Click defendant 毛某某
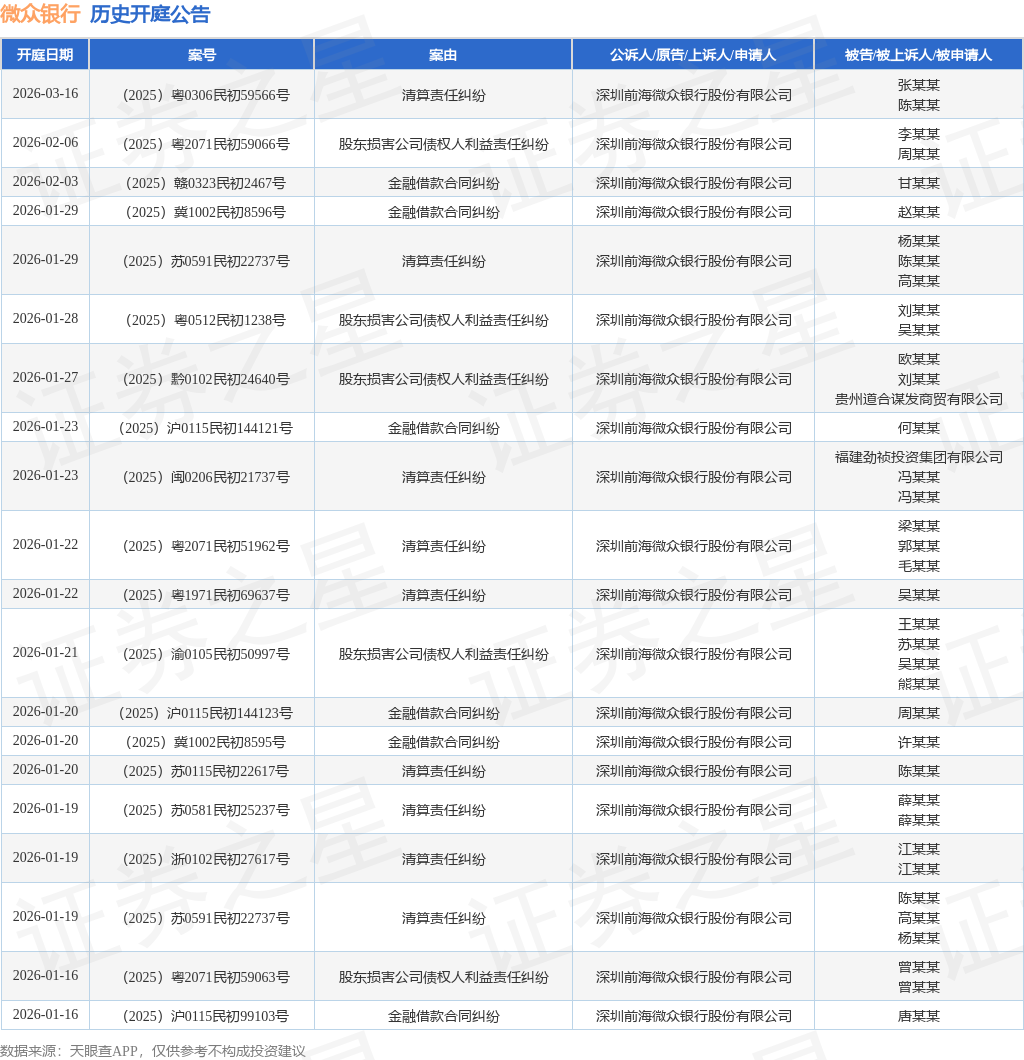This screenshot has height=1060, width=1024. point(919,566)
